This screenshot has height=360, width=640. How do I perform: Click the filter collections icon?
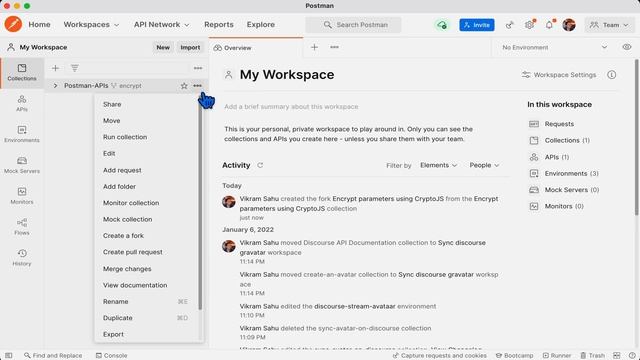click(75, 68)
